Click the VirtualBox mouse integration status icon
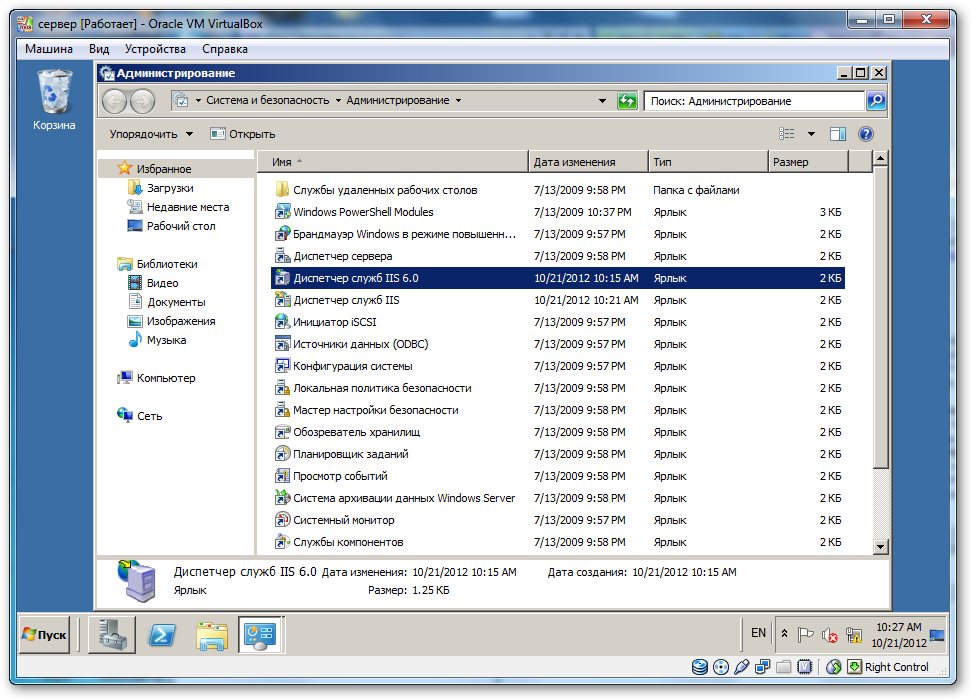 pyautogui.click(x=834, y=667)
